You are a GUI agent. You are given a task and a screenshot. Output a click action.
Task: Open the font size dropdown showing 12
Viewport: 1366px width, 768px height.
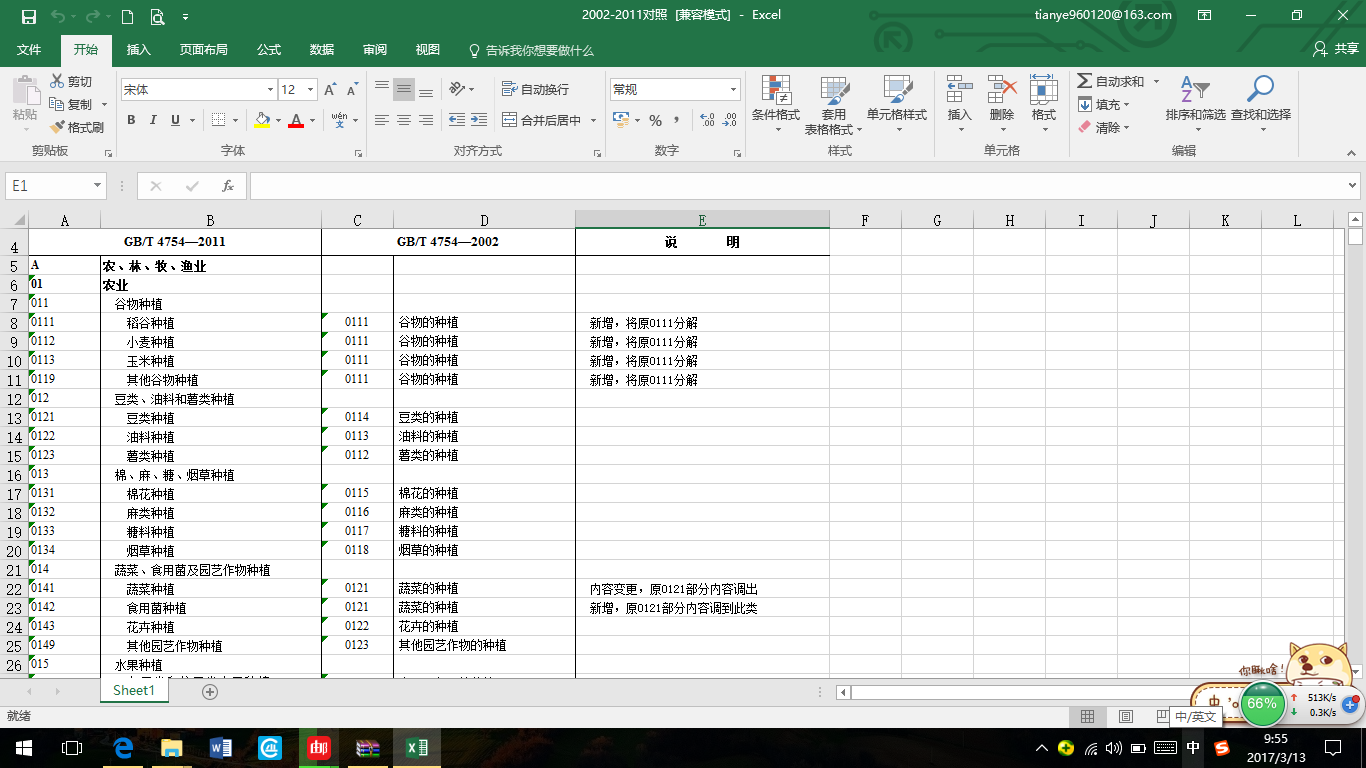pyautogui.click(x=310, y=90)
